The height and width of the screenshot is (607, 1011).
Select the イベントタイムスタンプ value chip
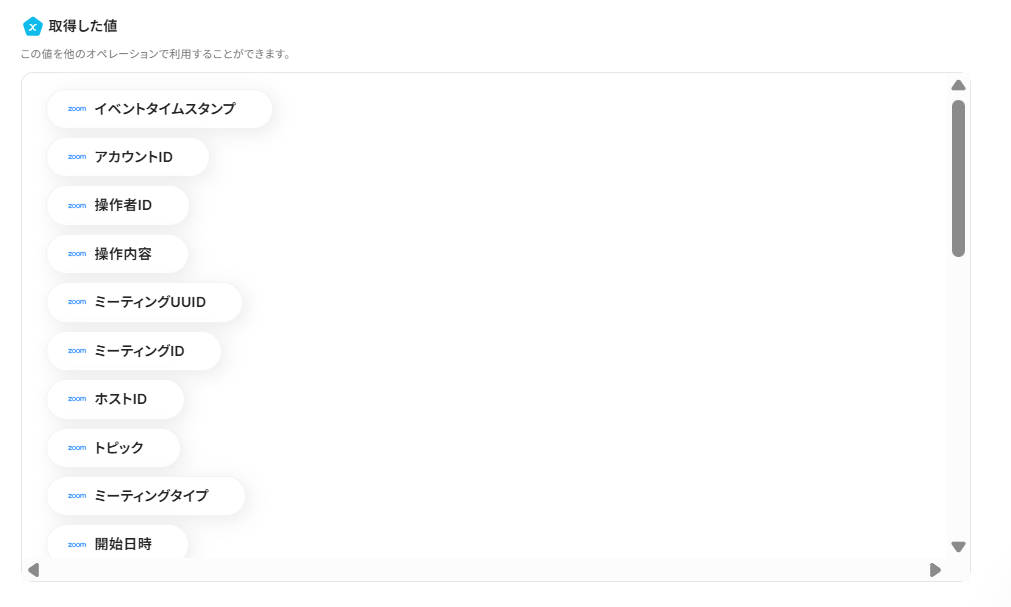point(160,109)
